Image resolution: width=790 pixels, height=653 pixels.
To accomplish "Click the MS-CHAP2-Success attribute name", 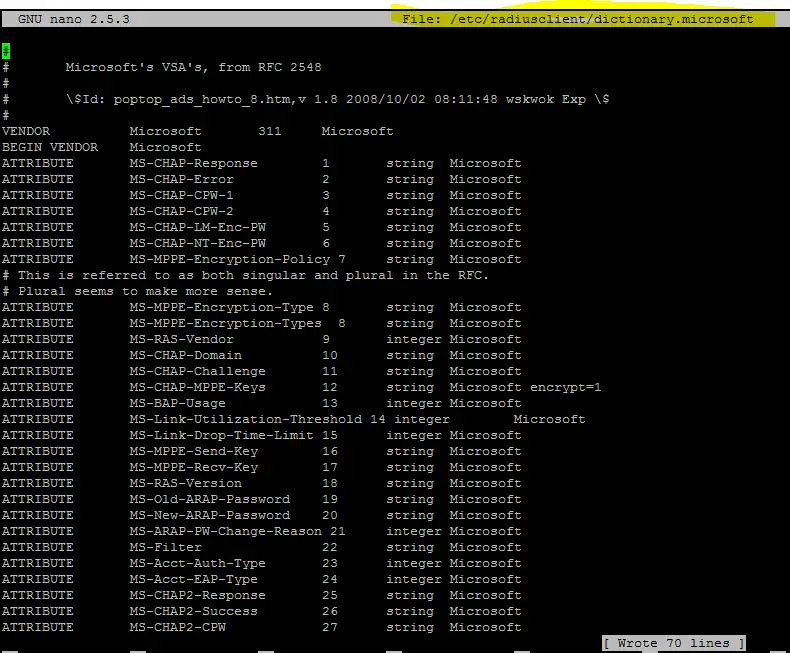I will (193, 611).
